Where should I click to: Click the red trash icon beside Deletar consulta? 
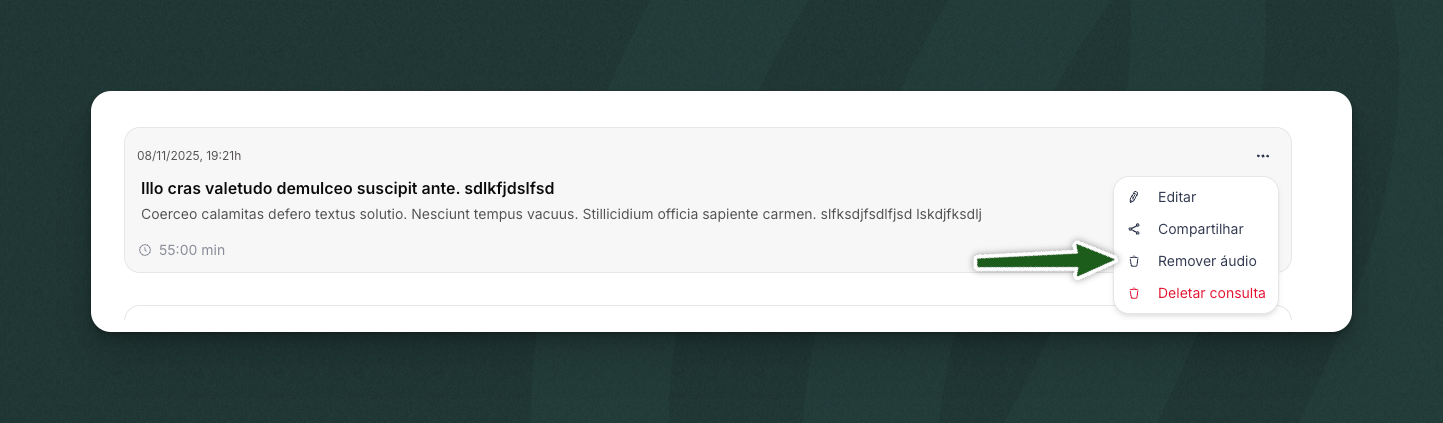tap(1134, 294)
